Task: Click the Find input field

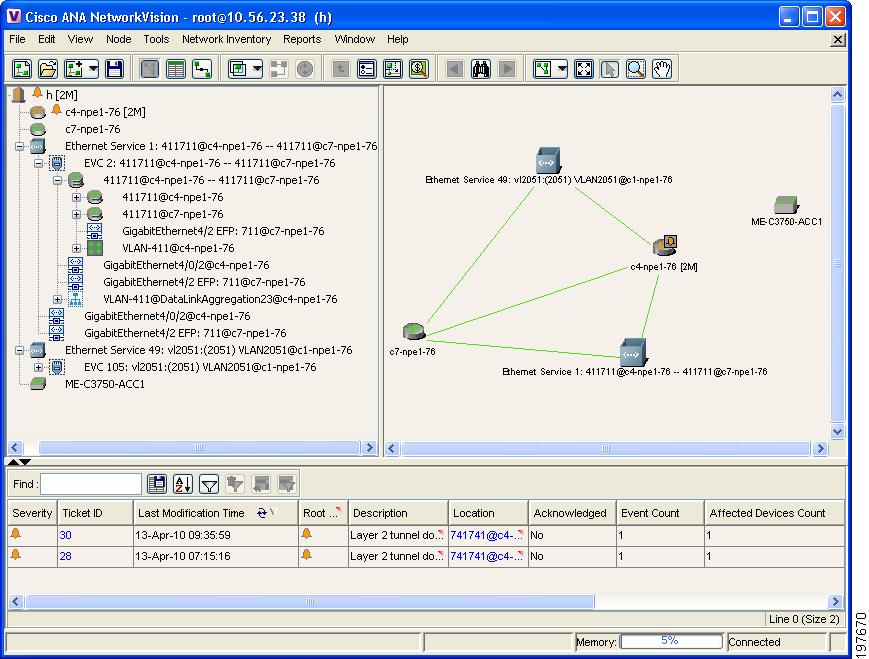Action: 91,484
